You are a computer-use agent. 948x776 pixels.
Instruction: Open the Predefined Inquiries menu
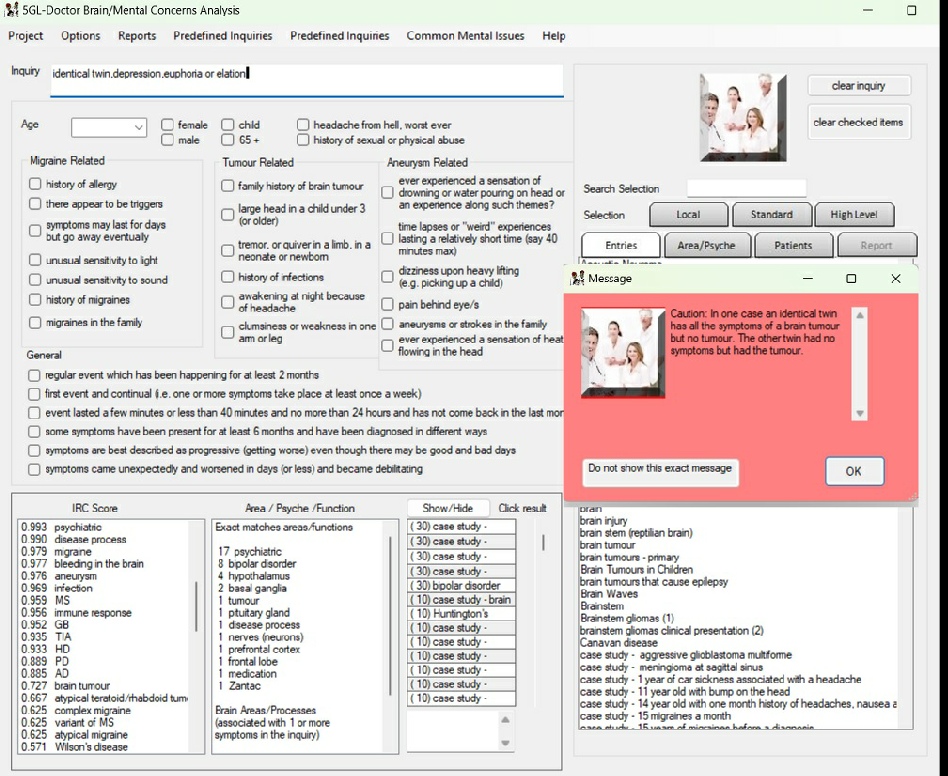click(x=222, y=36)
